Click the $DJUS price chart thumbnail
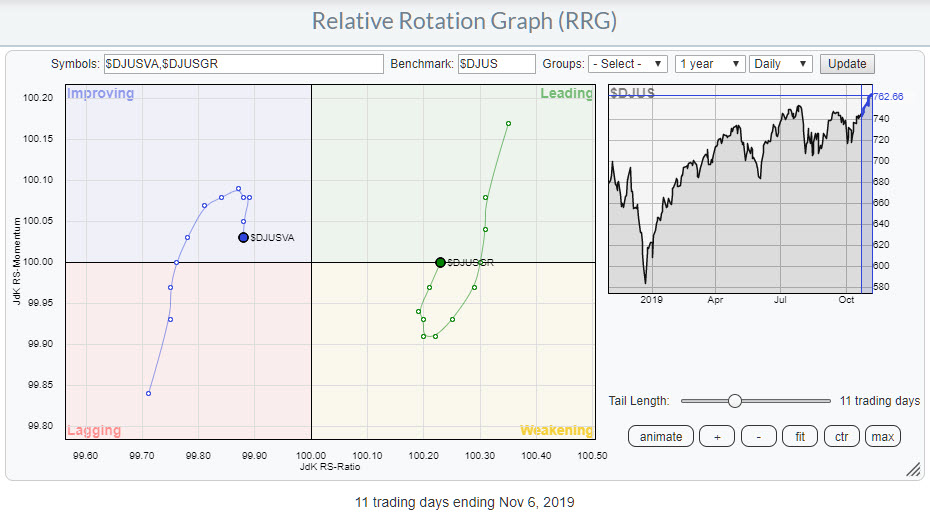This screenshot has width=930, height=518. 735,190
